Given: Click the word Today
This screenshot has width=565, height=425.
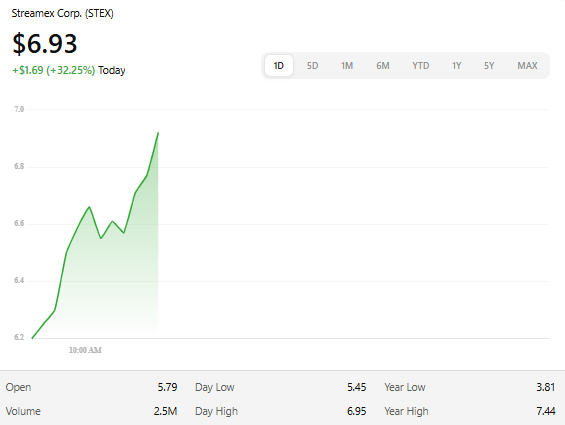Looking at the screenshot, I should [x=112, y=70].
